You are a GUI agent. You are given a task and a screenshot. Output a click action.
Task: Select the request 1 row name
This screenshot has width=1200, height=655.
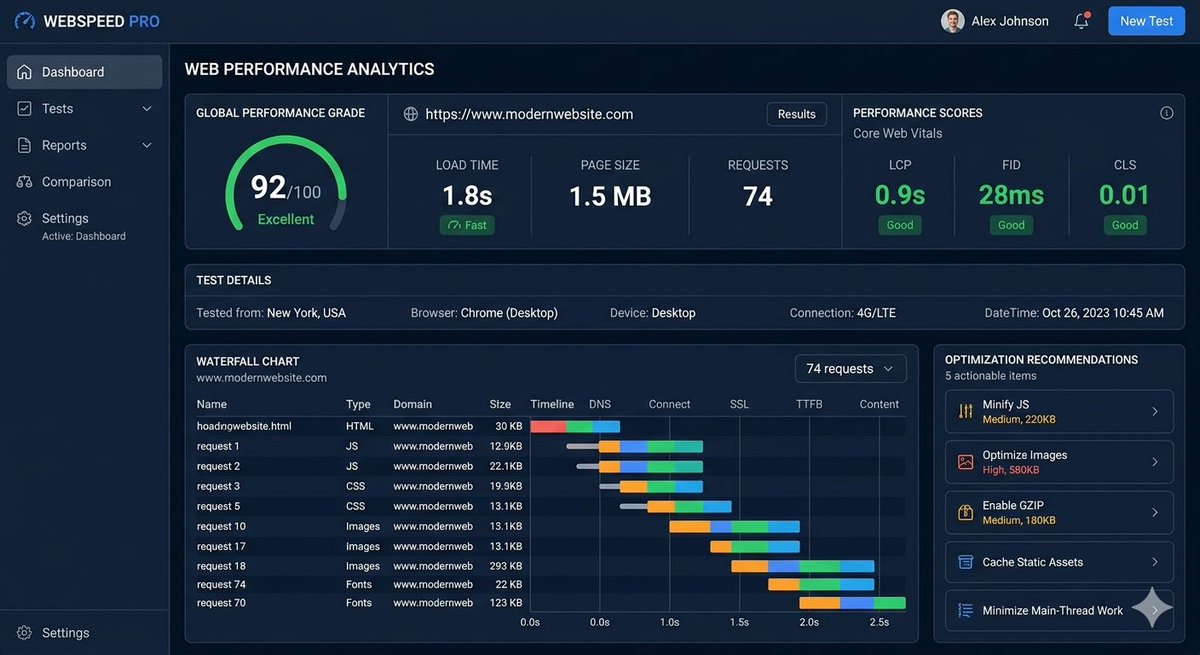tap(218, 446)
